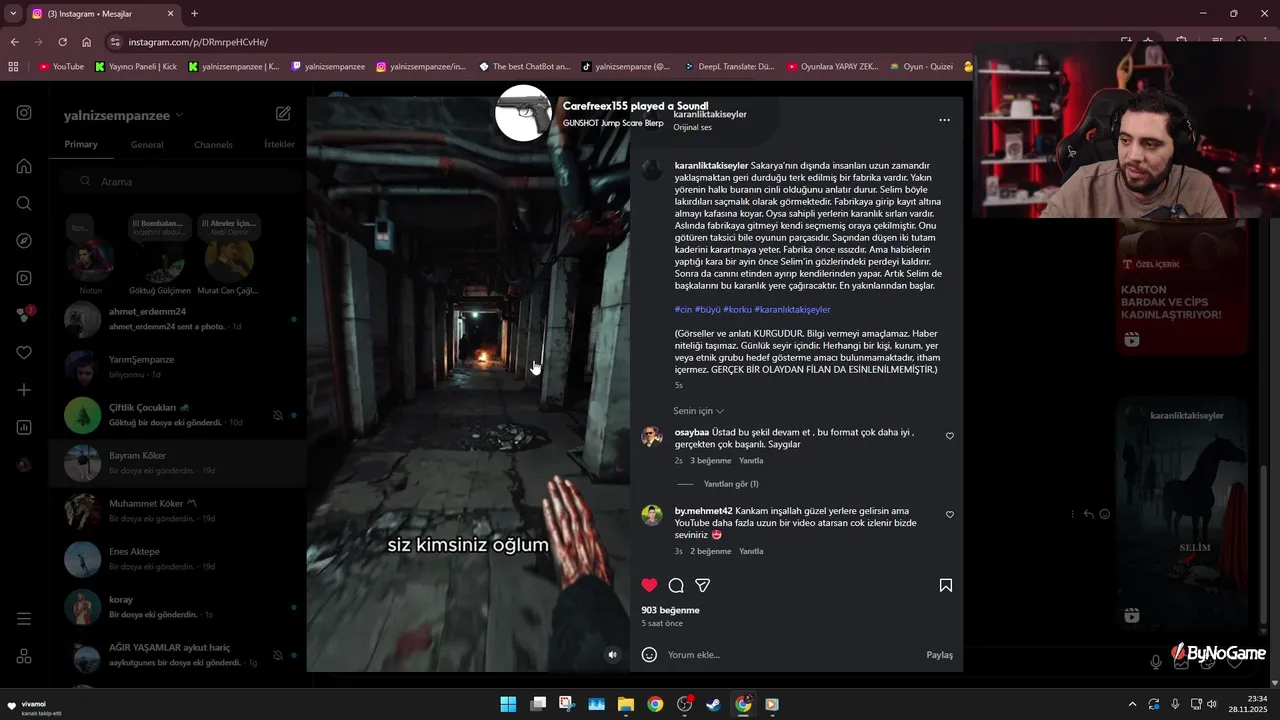This screenshot has height=720, width=1280.
Task: View '903 beğenme' likes list
Action: point(670,610)
